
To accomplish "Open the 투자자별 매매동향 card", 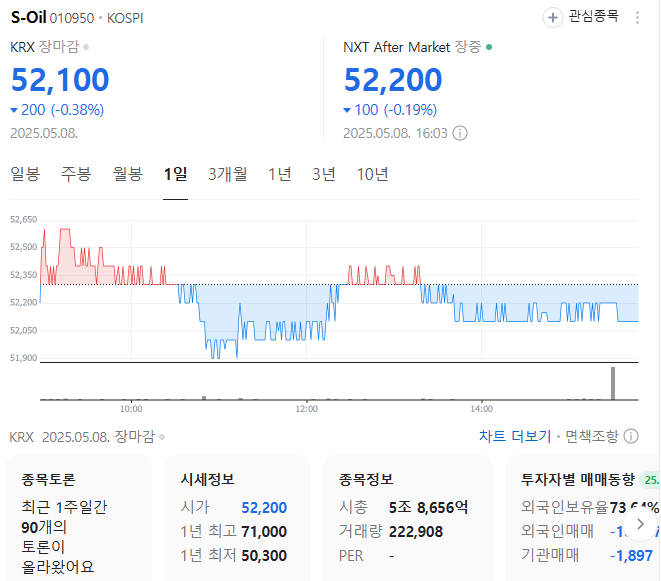I will tap(583, 519).
